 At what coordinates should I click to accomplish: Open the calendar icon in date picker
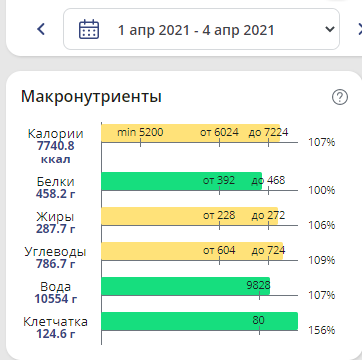tap(89, 29)
